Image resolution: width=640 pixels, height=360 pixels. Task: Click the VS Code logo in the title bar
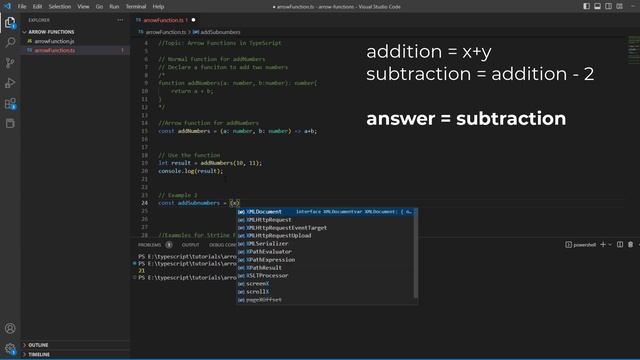coord(7,6)
